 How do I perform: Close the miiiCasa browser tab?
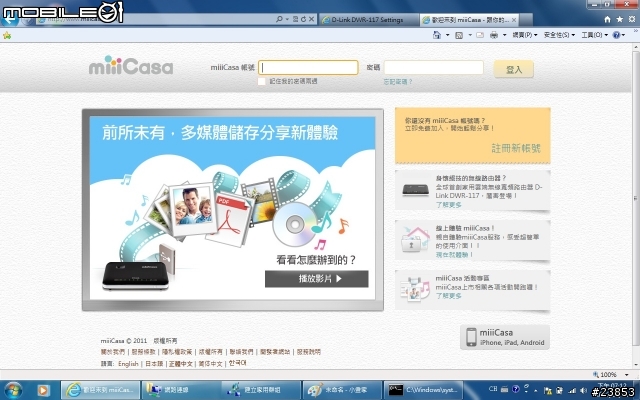click(x=514, y=20)
